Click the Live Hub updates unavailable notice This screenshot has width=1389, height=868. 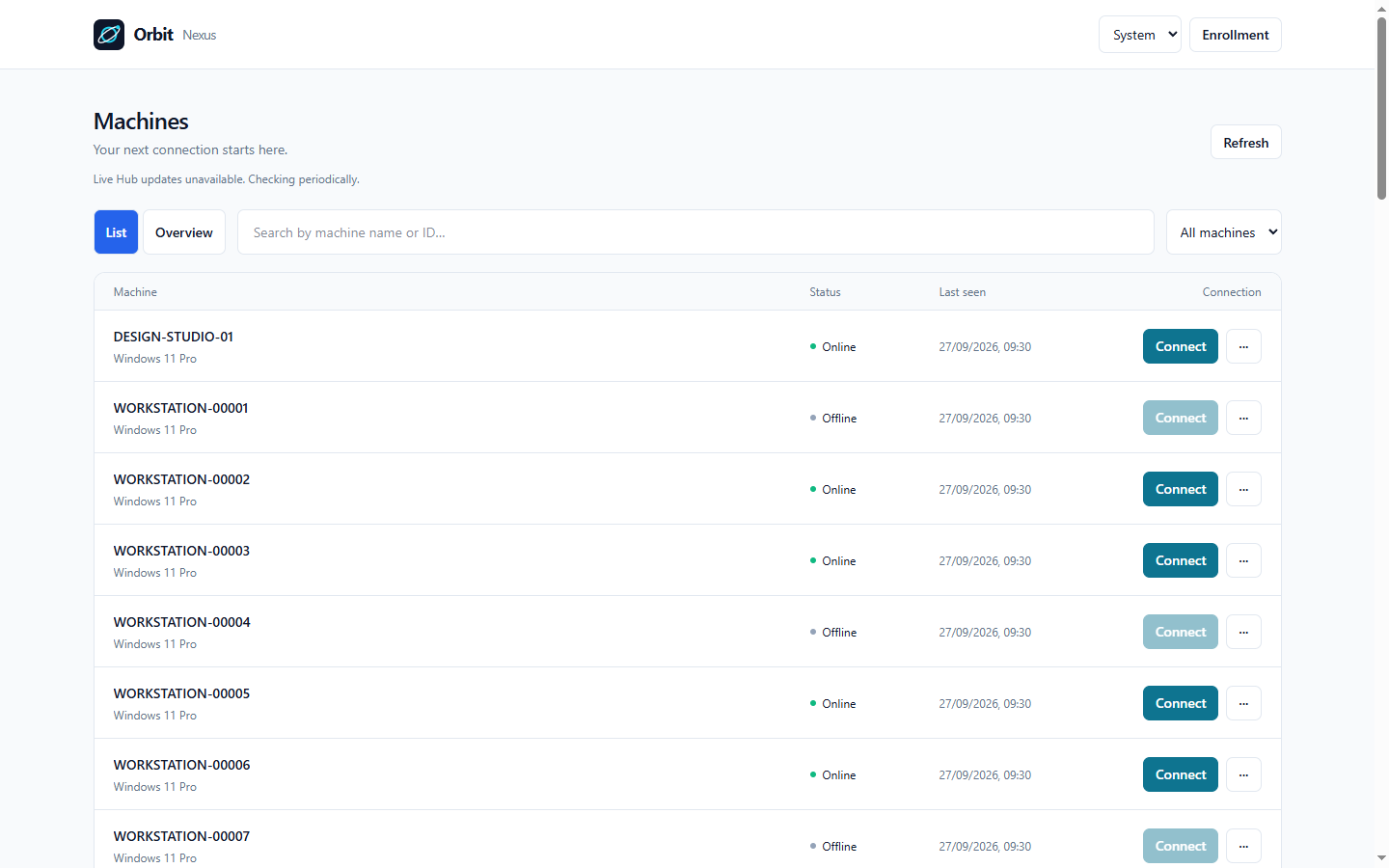pos(226,179)
